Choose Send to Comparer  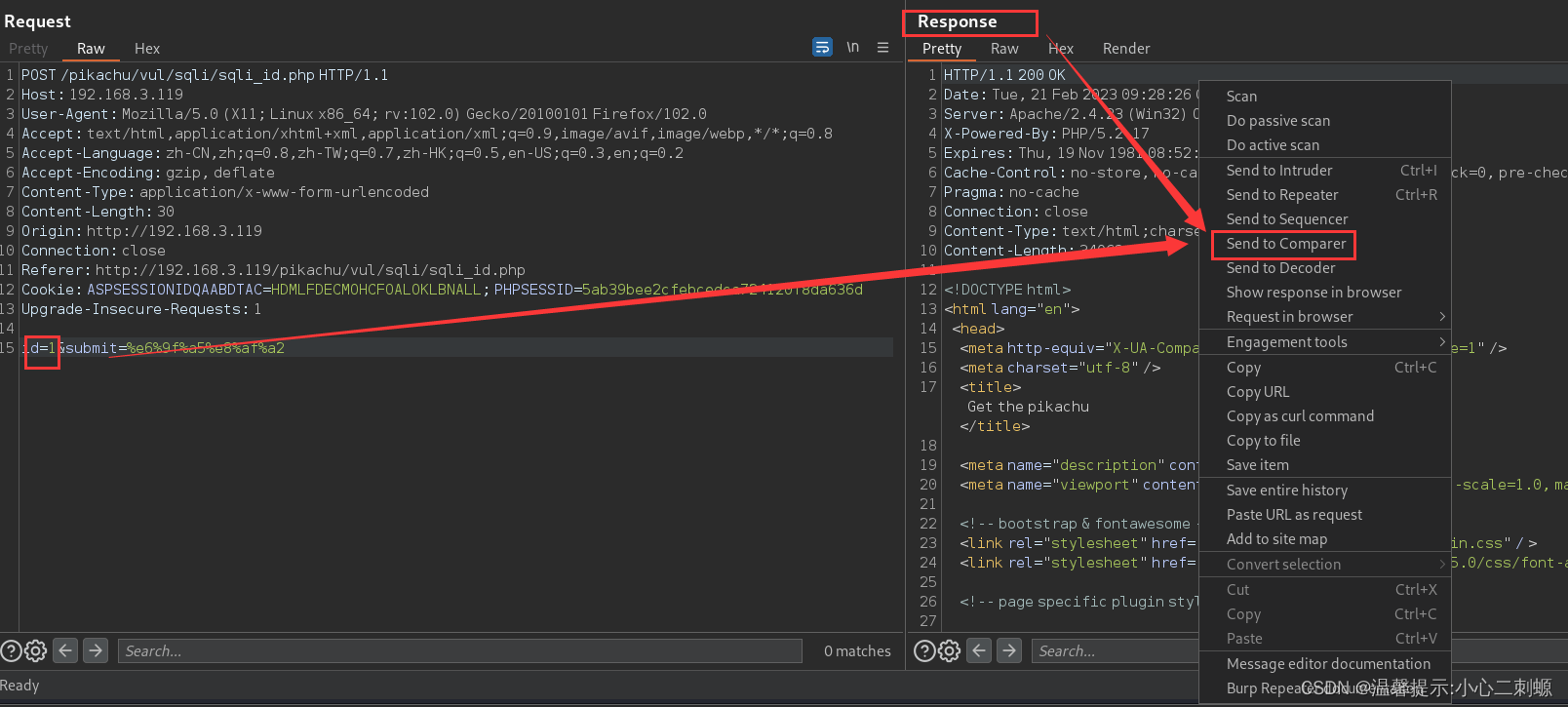click(1325, 243)
